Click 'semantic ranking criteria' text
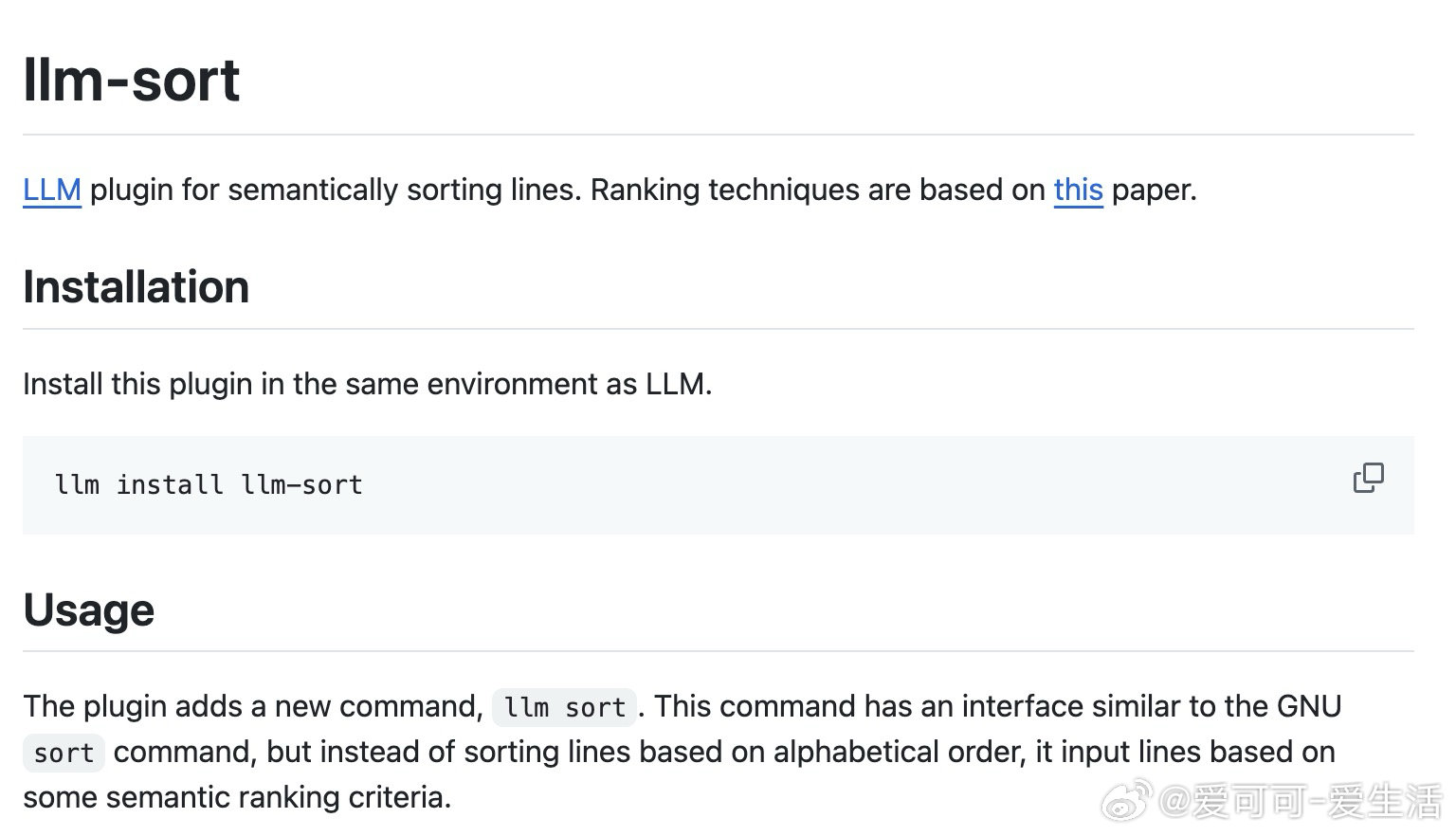The height and width of the screenshot is (836, 1456). click(278, 797)
